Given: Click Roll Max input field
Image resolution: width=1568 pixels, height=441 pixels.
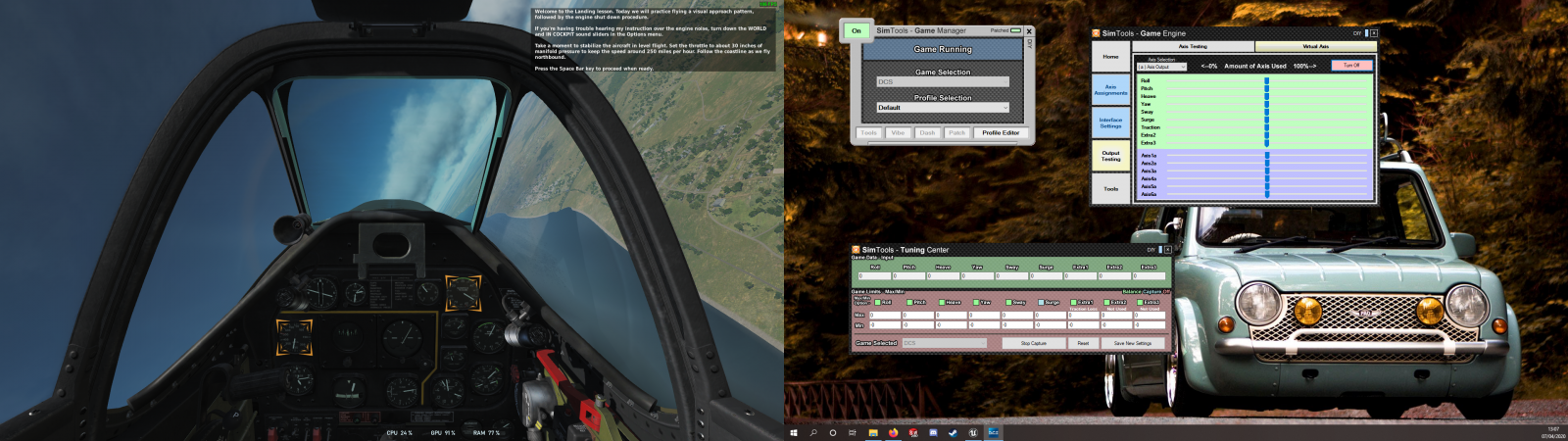Looking at the screenshot, I should (885, 316).
